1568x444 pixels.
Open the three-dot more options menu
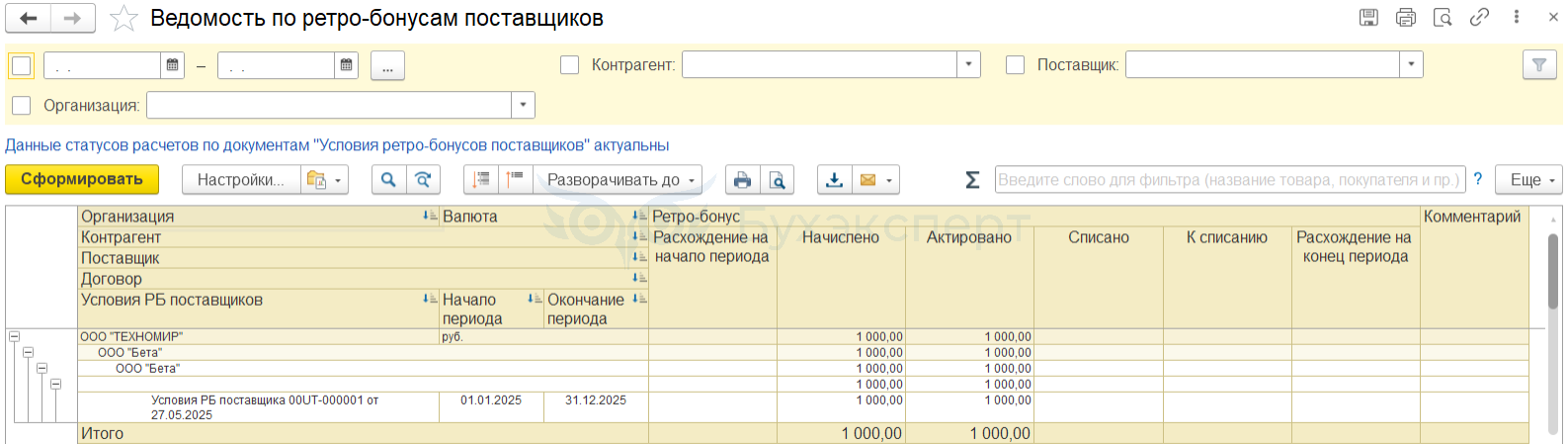point(1516,17)
